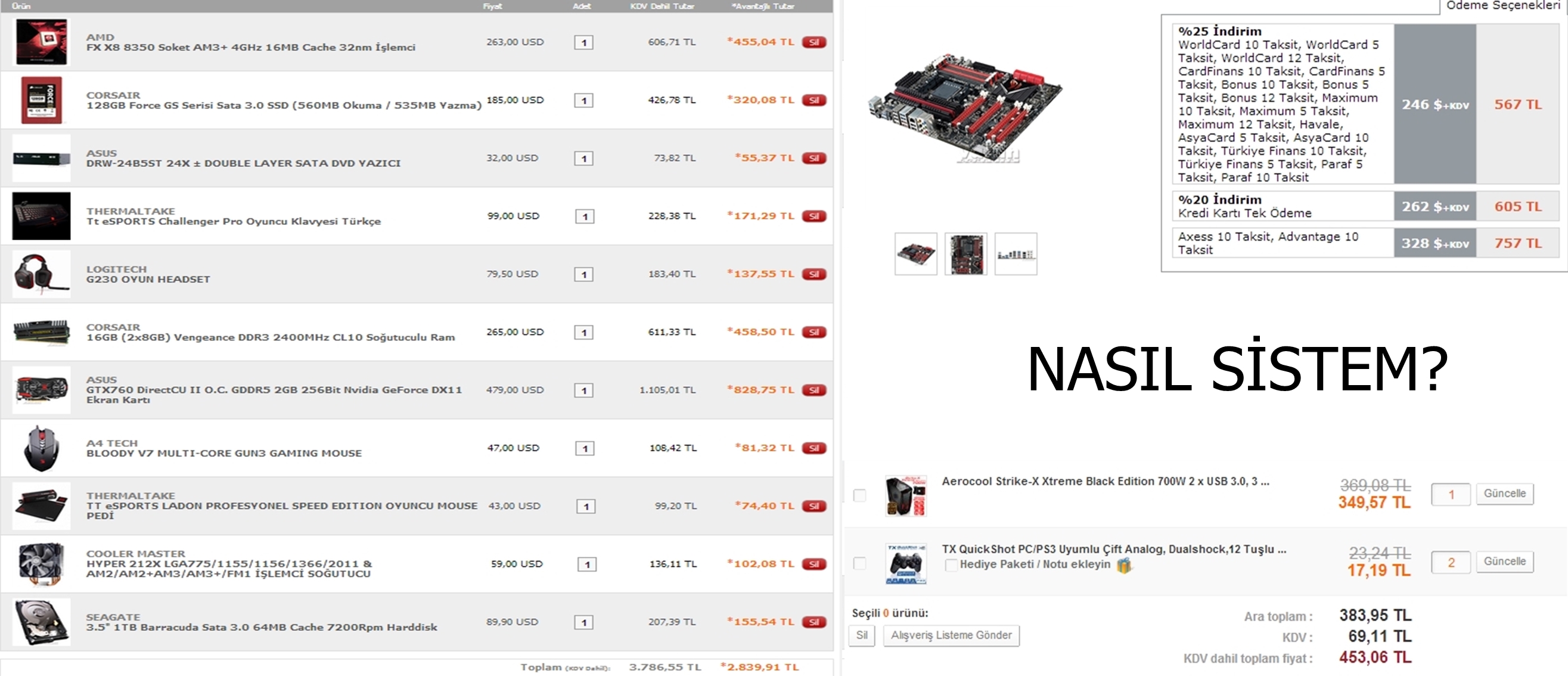The width and height of the screenshot is (1568, 676).
Task: Check the TX QuickShot gamepad item checkbox
Action: [859, 563]
